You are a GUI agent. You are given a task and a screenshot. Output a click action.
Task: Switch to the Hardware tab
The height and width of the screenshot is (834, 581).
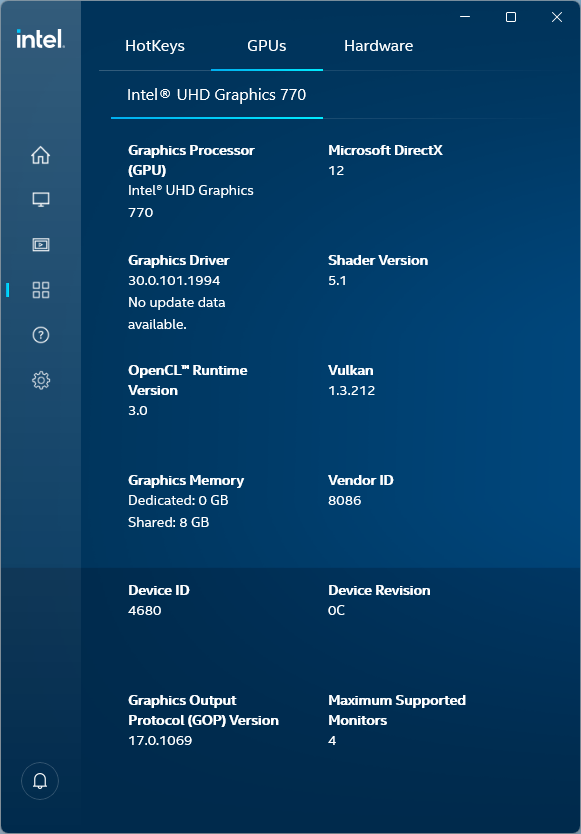[378, 46]
